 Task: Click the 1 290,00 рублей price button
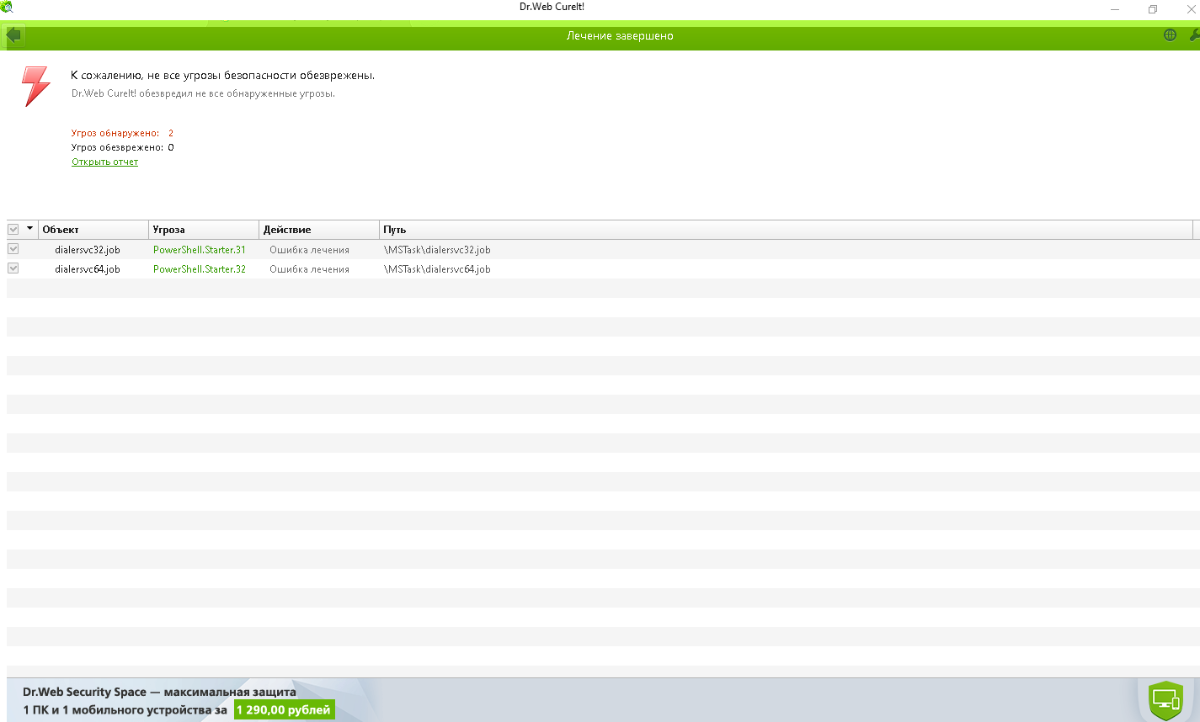click(x=284, y=710)
